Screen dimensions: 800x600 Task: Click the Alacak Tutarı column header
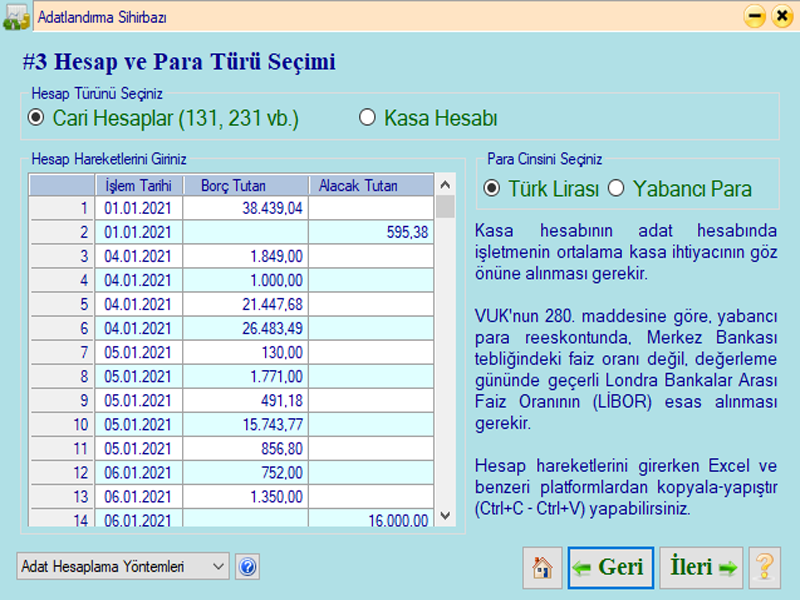[371, 185]
